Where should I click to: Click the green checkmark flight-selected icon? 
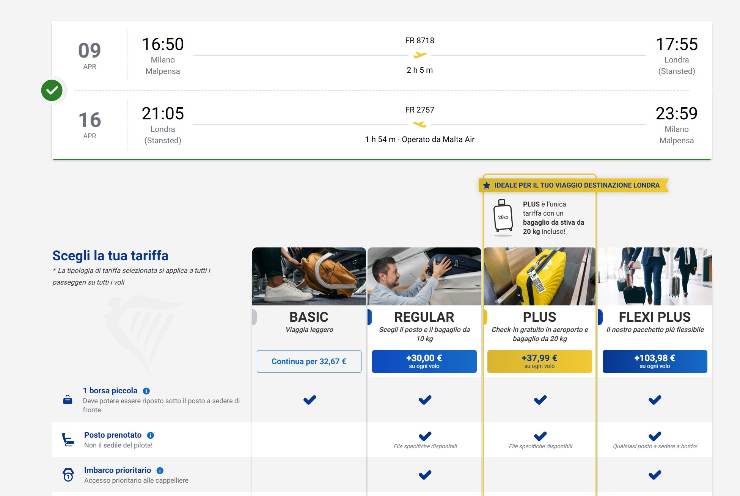[x=52, y=91]
